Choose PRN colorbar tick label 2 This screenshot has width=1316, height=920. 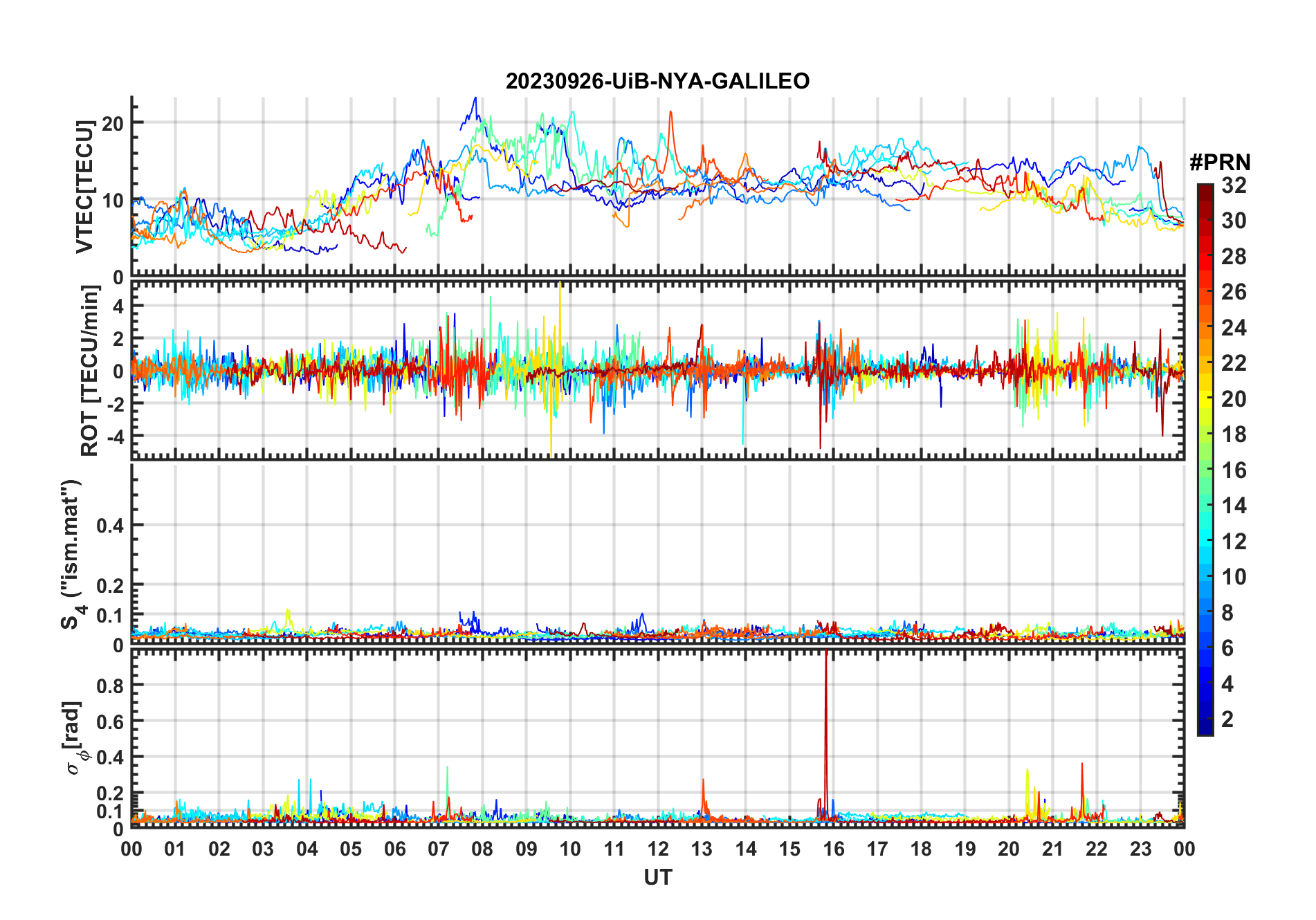pos(1227,719)
